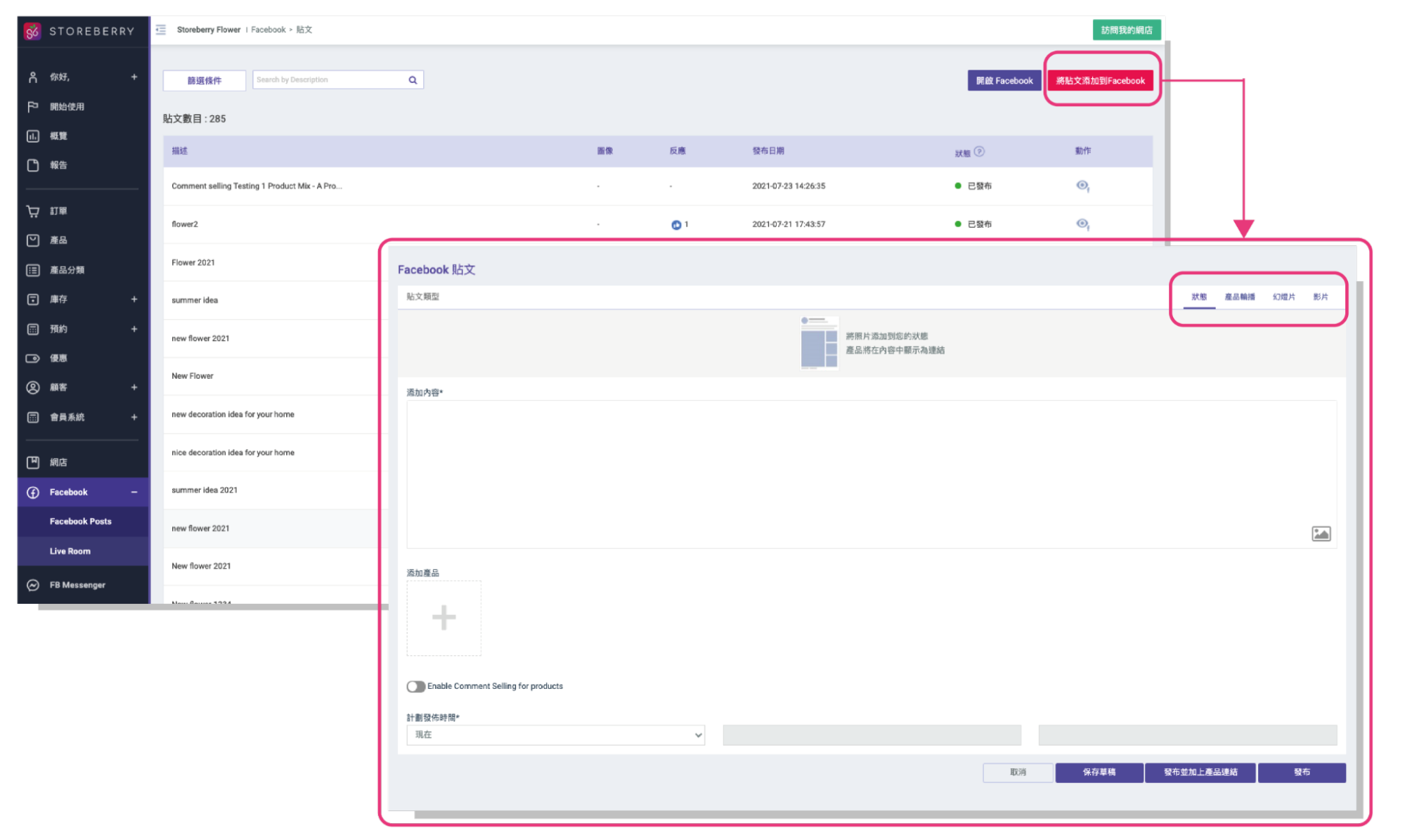Image resolution: width=1405 pixels, height=840 pixels.
Task: Click the 會員系統 membership icon
Action: [x=32, y=418]
